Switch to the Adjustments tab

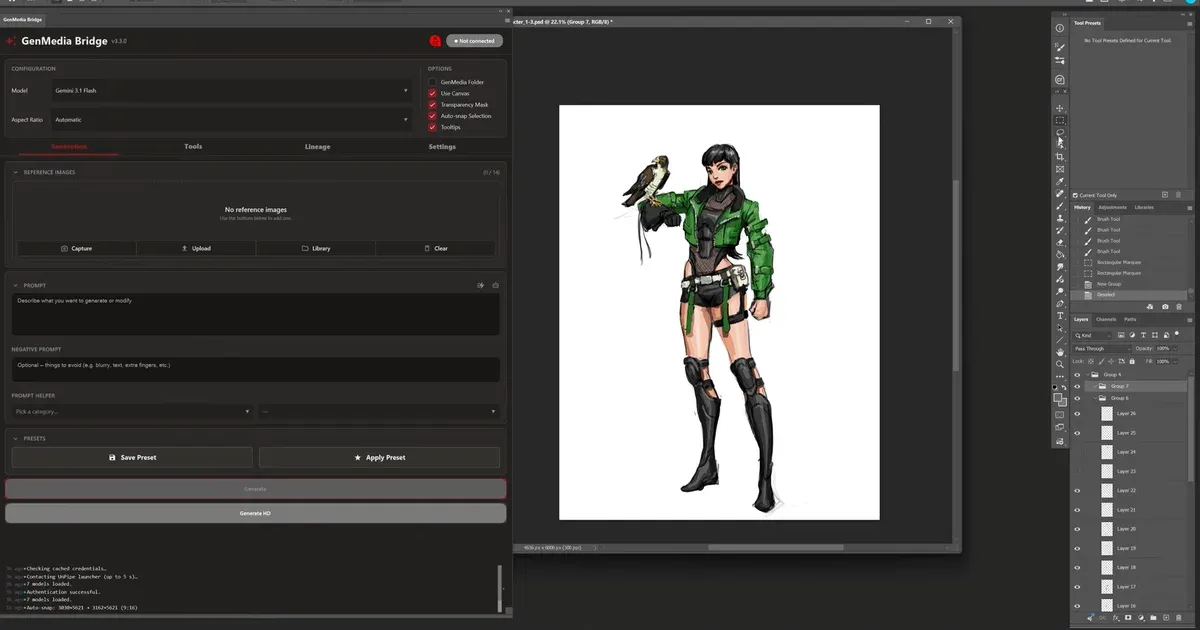click(1113, 207)
